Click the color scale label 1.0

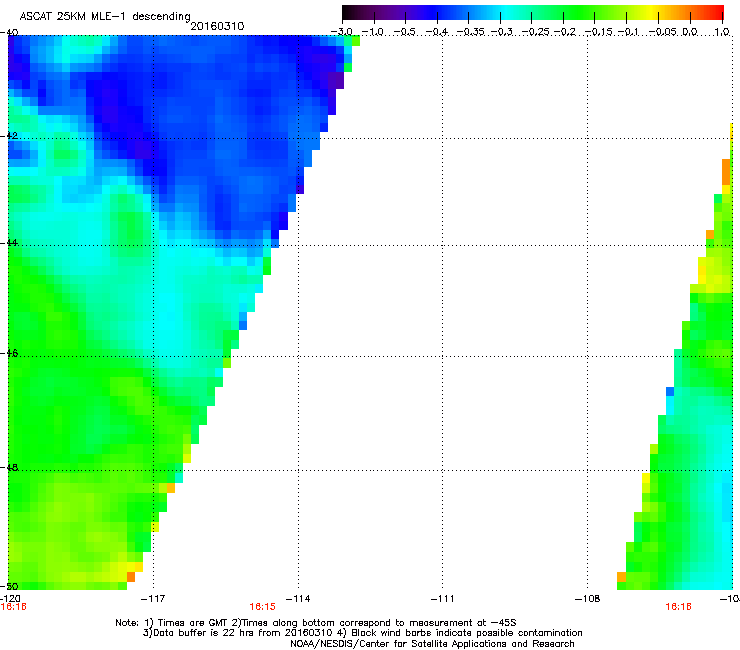722,32
